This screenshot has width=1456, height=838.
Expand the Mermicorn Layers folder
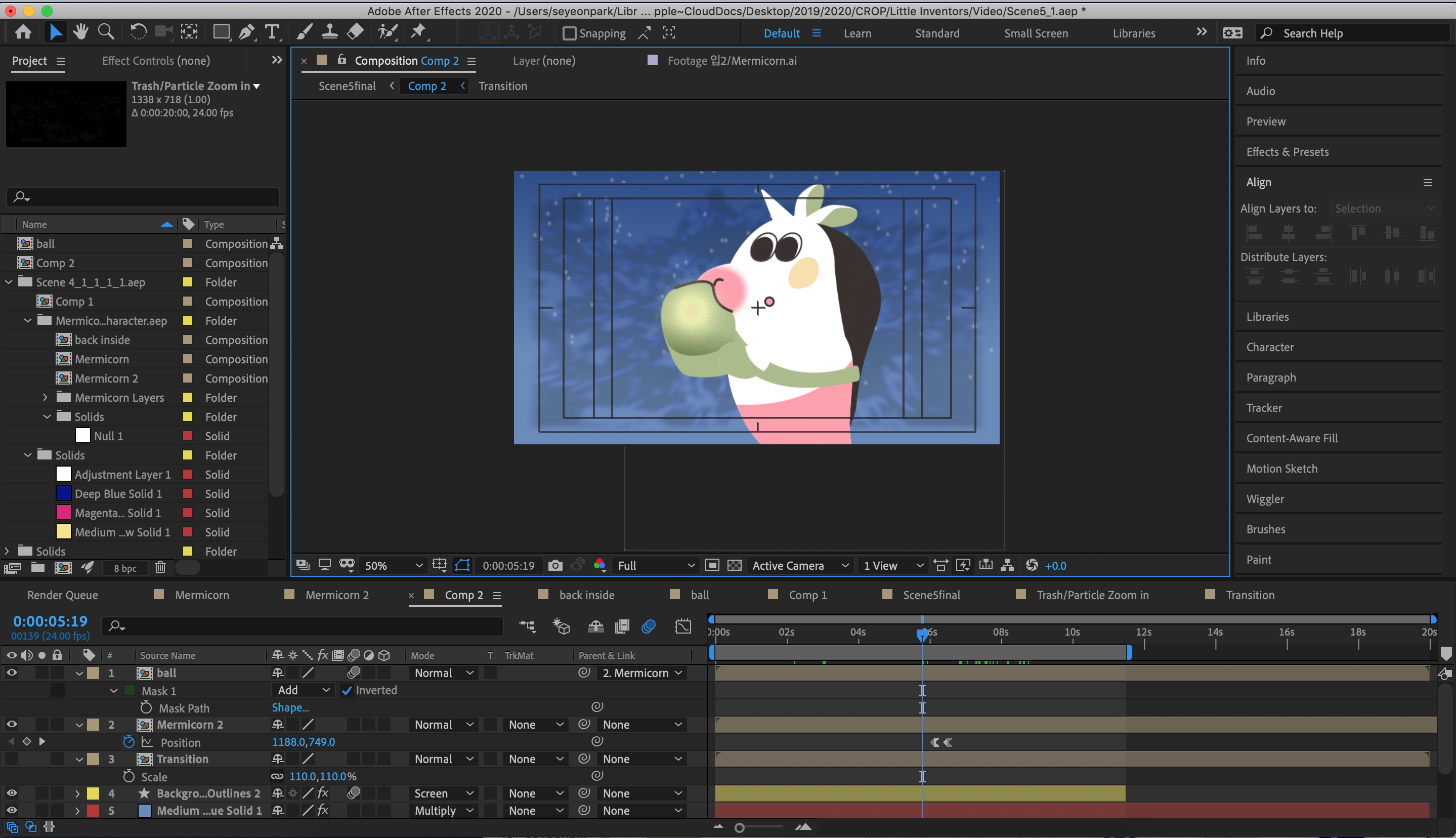click(46, 398)
